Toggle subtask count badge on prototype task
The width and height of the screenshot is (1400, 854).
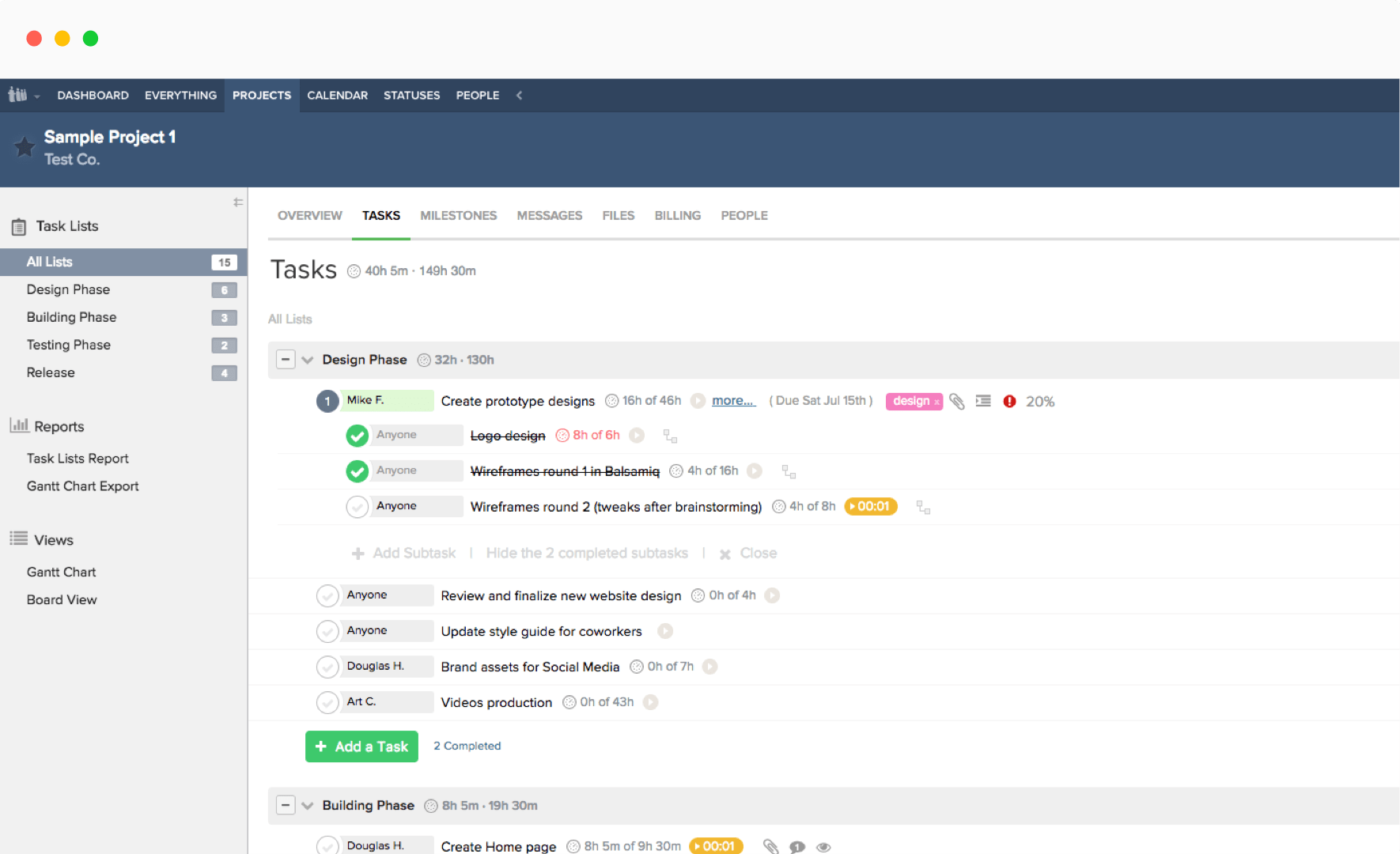pyautogui.click(x=327, y=402)
